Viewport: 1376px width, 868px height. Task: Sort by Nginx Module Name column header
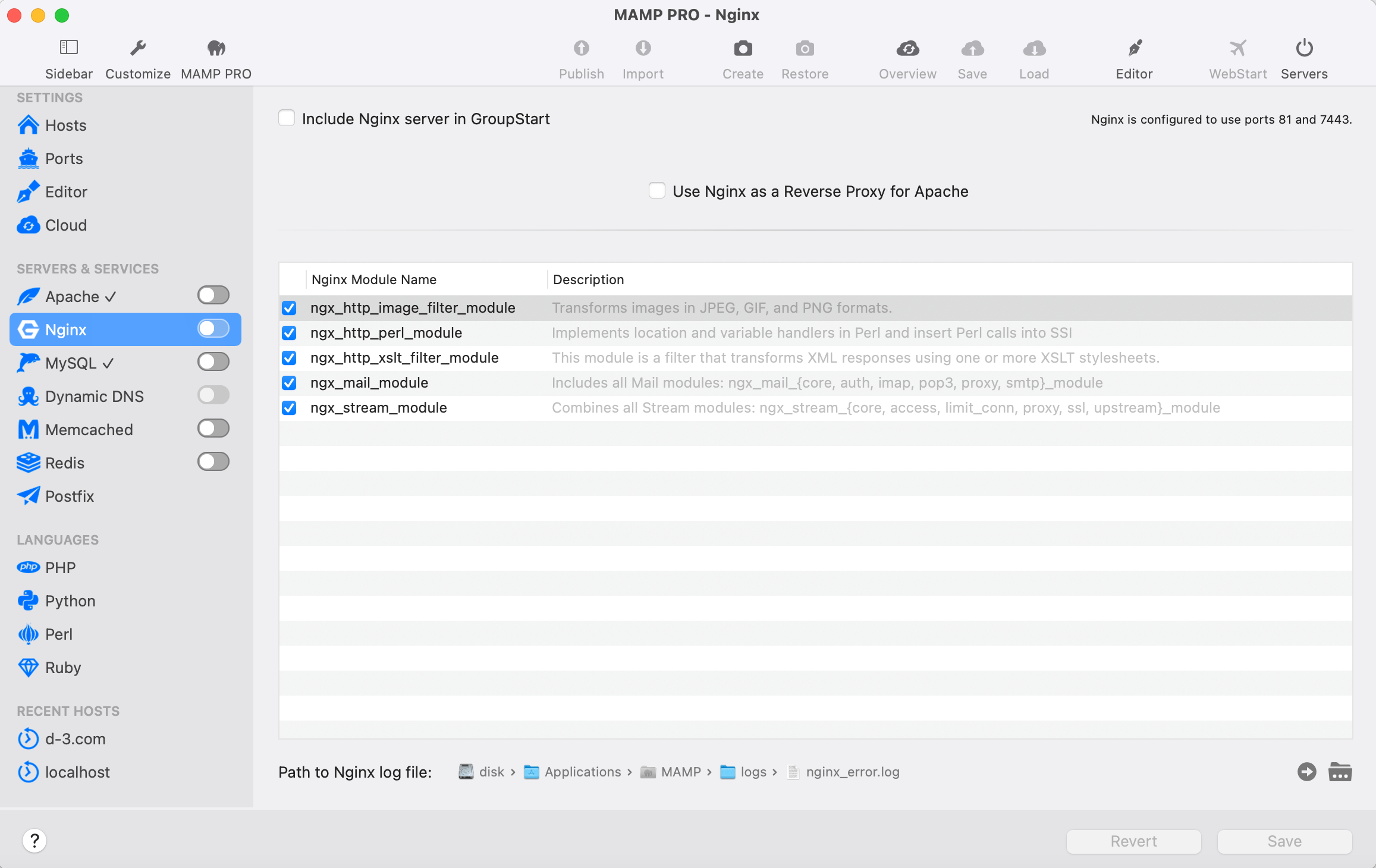coord(426,279)
